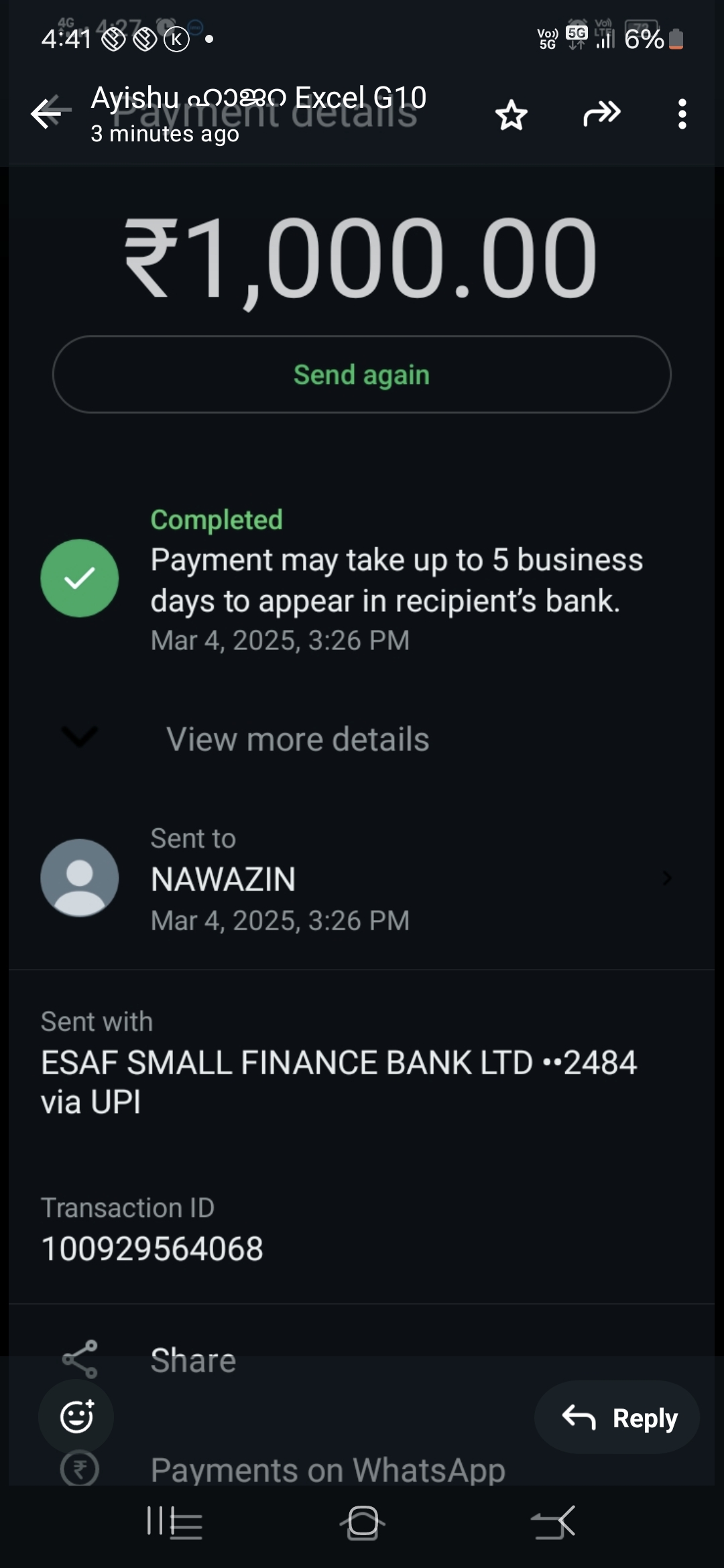Tap the Share icon
The image size is (724, 1568).
click(80, 1360)
